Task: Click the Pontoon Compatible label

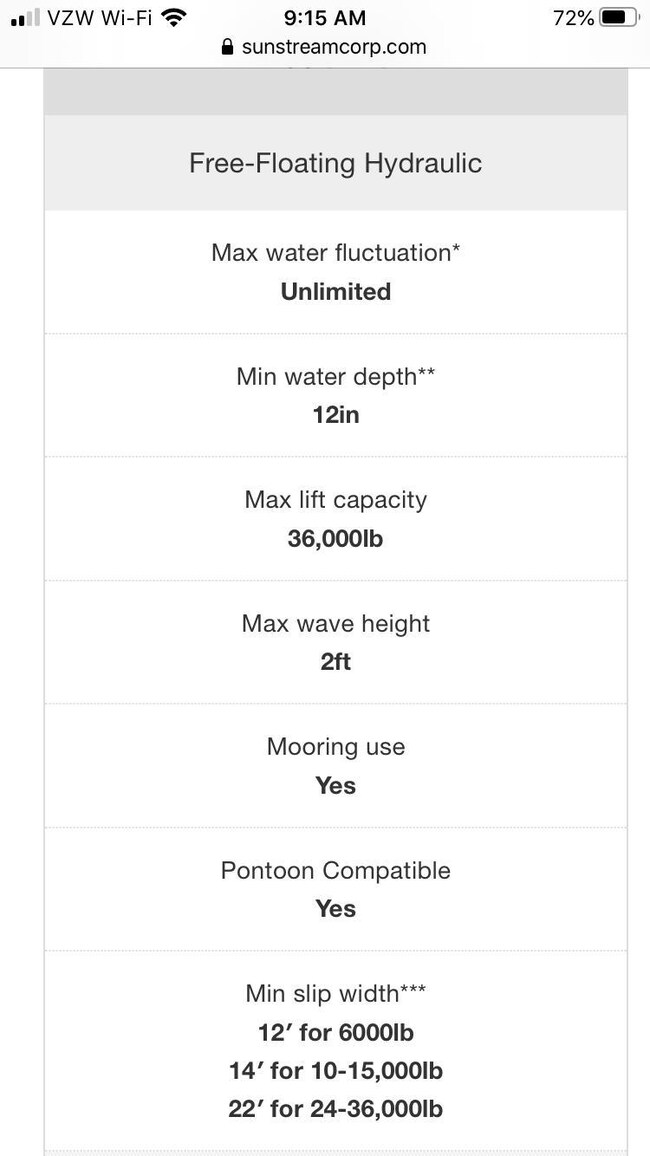Action: point(335,870)
